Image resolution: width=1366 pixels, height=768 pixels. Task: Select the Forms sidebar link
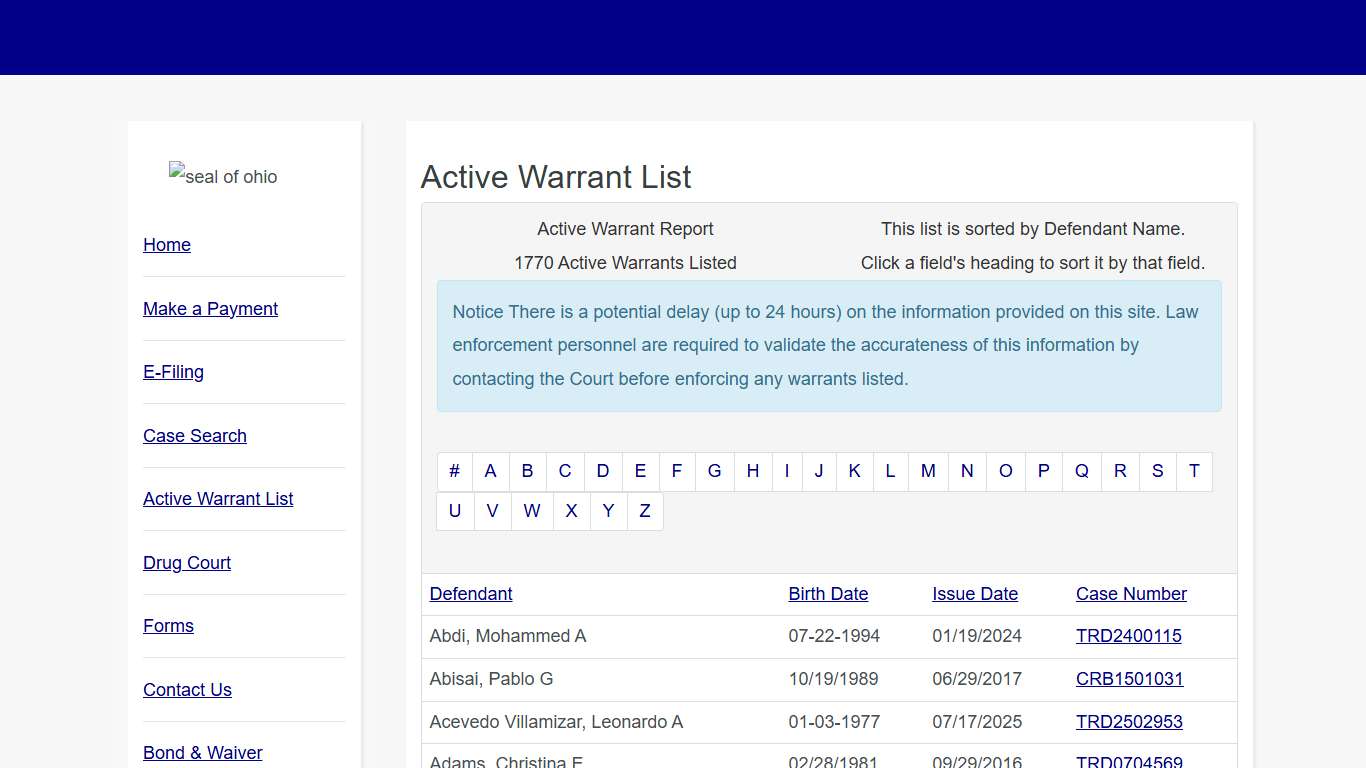click(168, 626)
